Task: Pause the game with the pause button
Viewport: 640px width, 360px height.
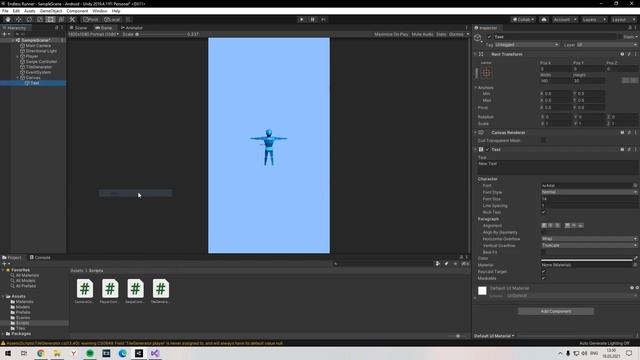Action: (313, 20)
